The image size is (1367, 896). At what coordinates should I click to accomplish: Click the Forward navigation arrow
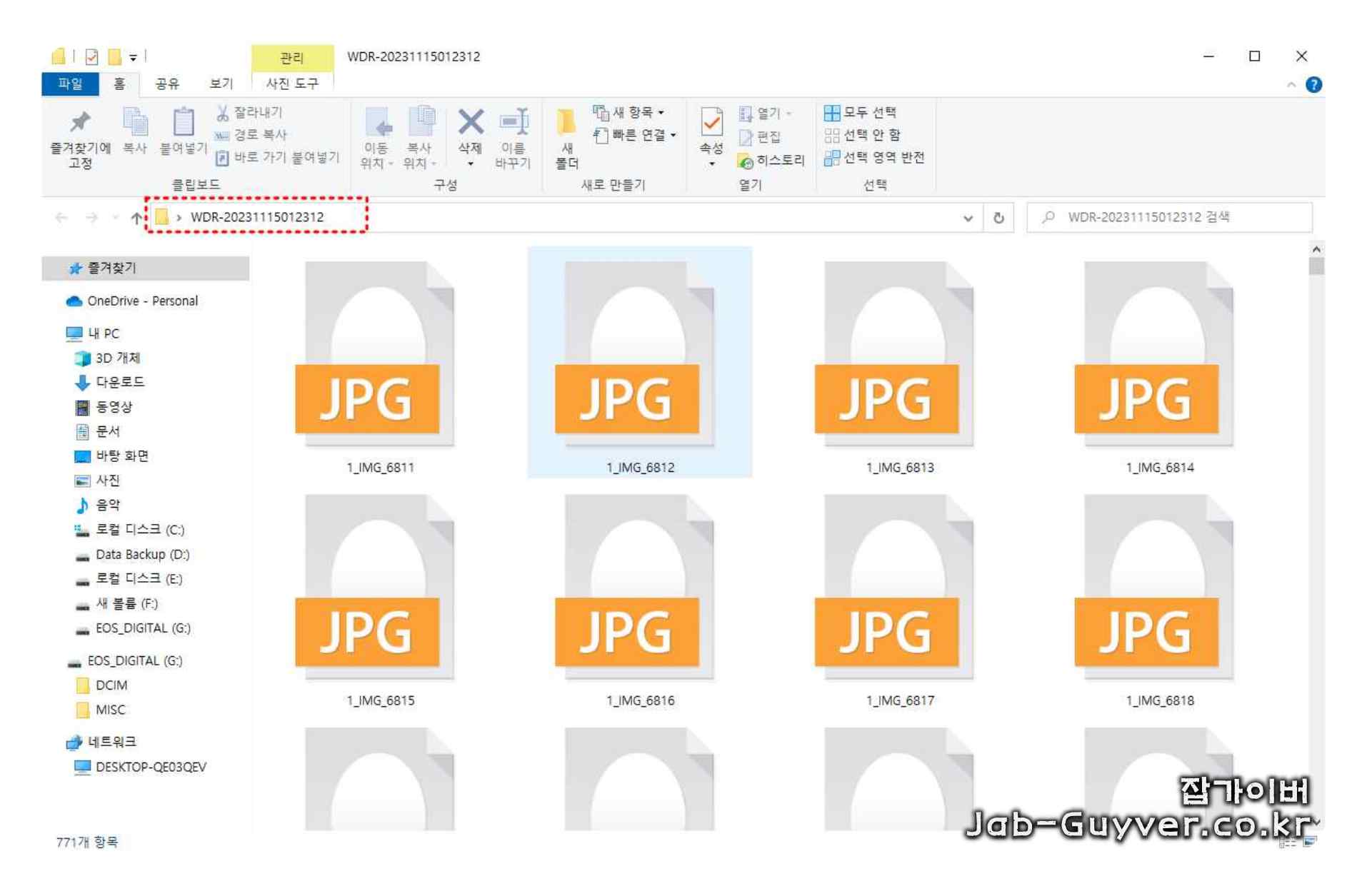point(91,218)
